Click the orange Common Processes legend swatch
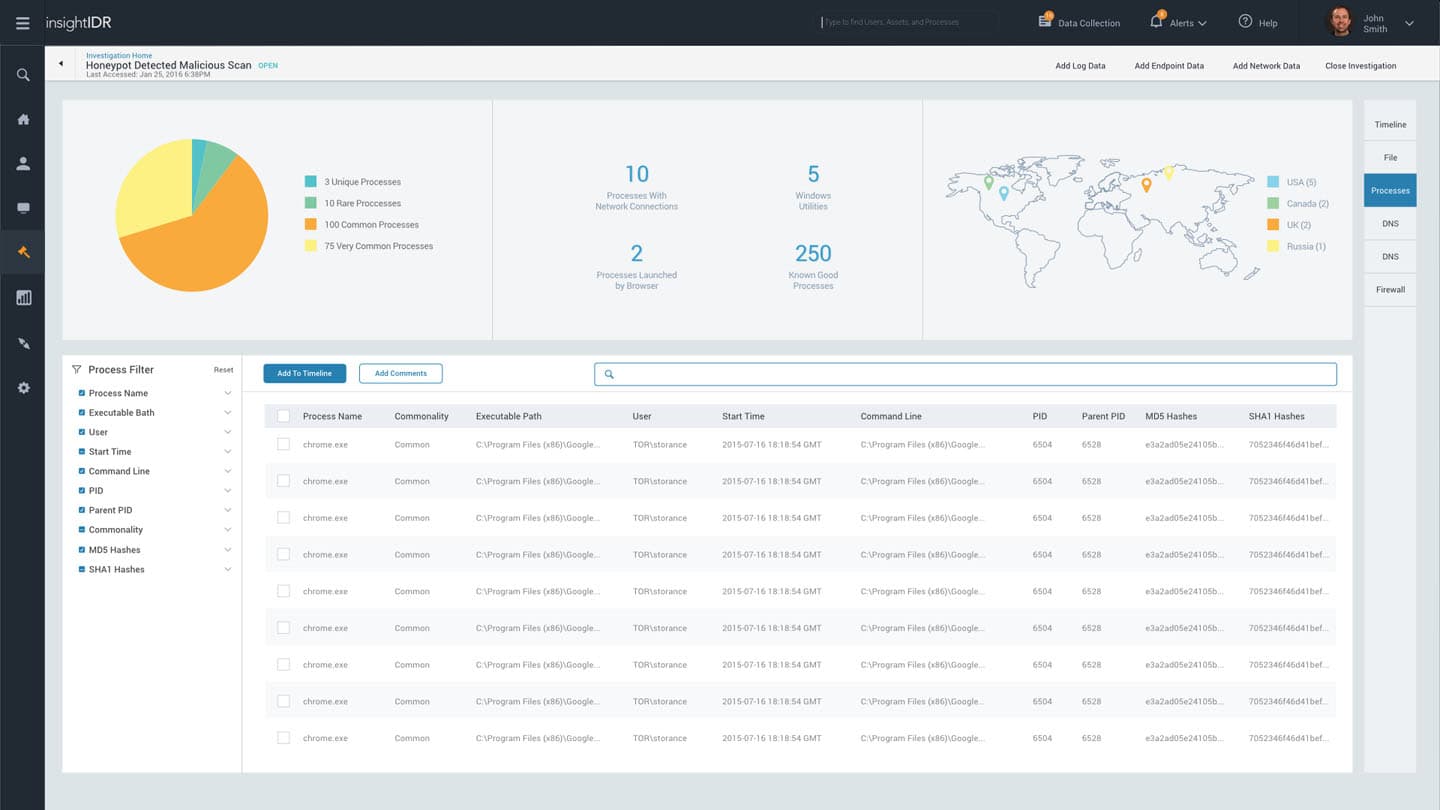1440x810 pixels. coord(311,225)
